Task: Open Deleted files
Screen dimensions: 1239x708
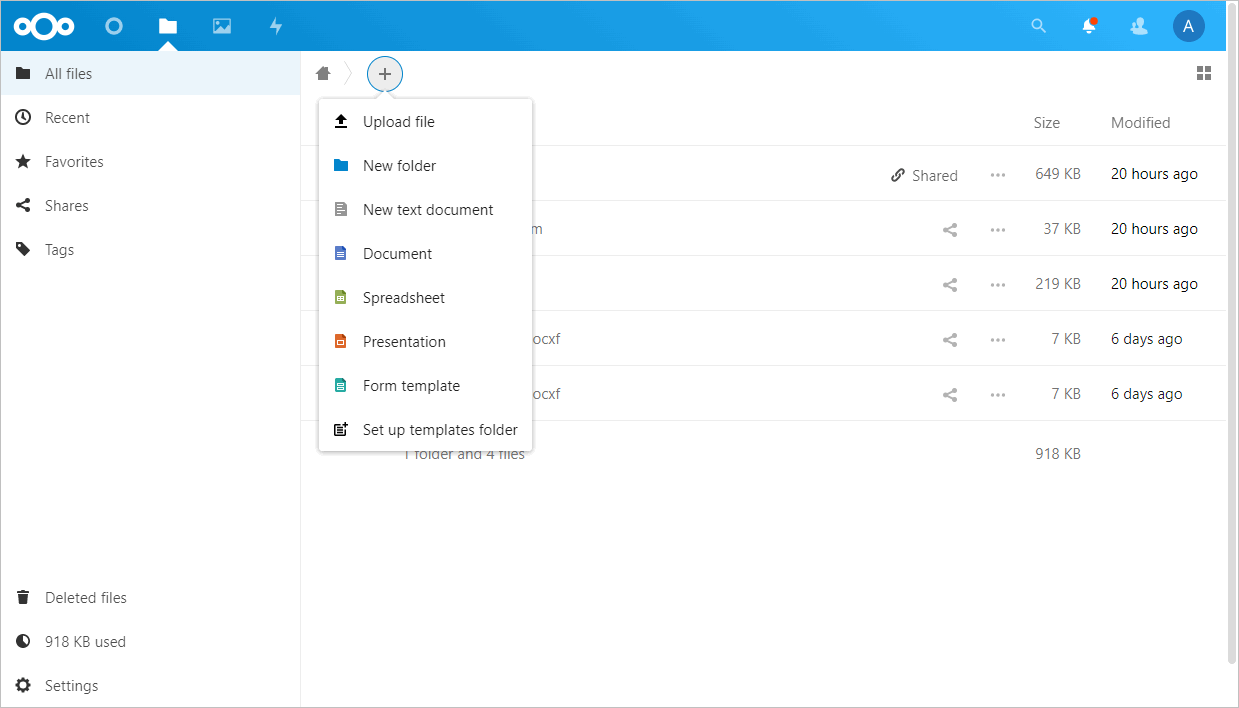Action: (150, 597)
